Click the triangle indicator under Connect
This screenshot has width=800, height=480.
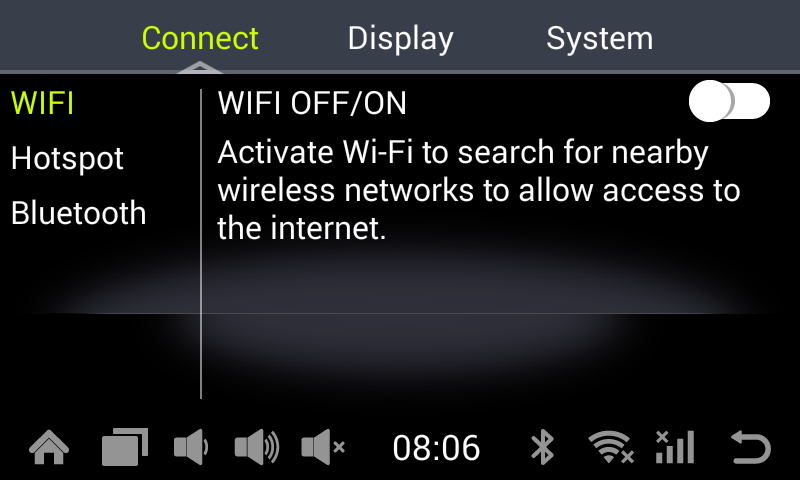coord(199,67)
